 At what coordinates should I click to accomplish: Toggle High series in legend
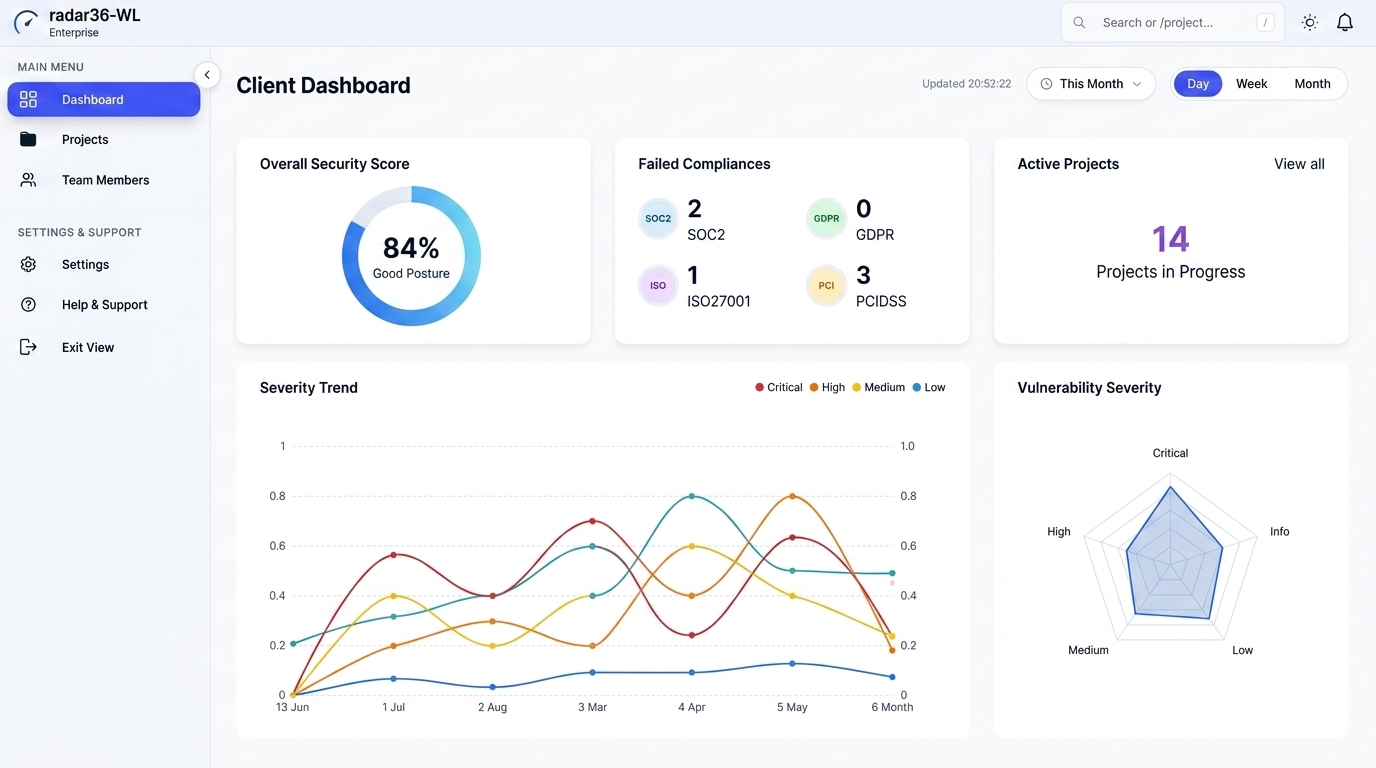pos(827,387)
